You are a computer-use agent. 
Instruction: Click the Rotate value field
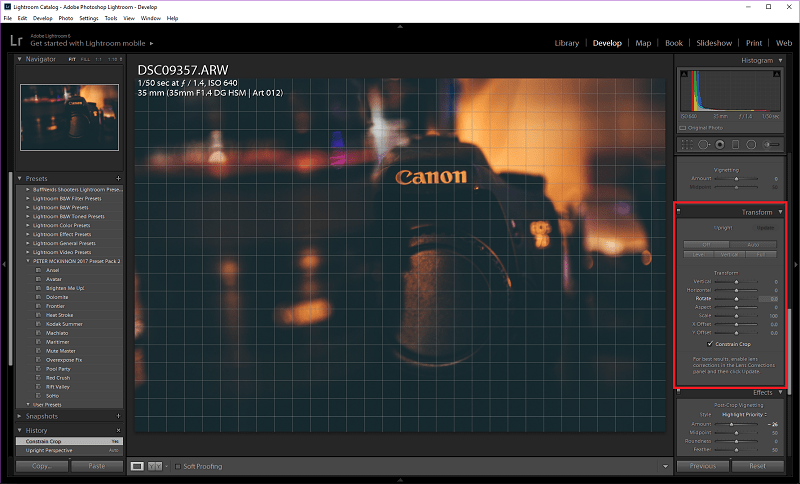[x=769, y=298]
